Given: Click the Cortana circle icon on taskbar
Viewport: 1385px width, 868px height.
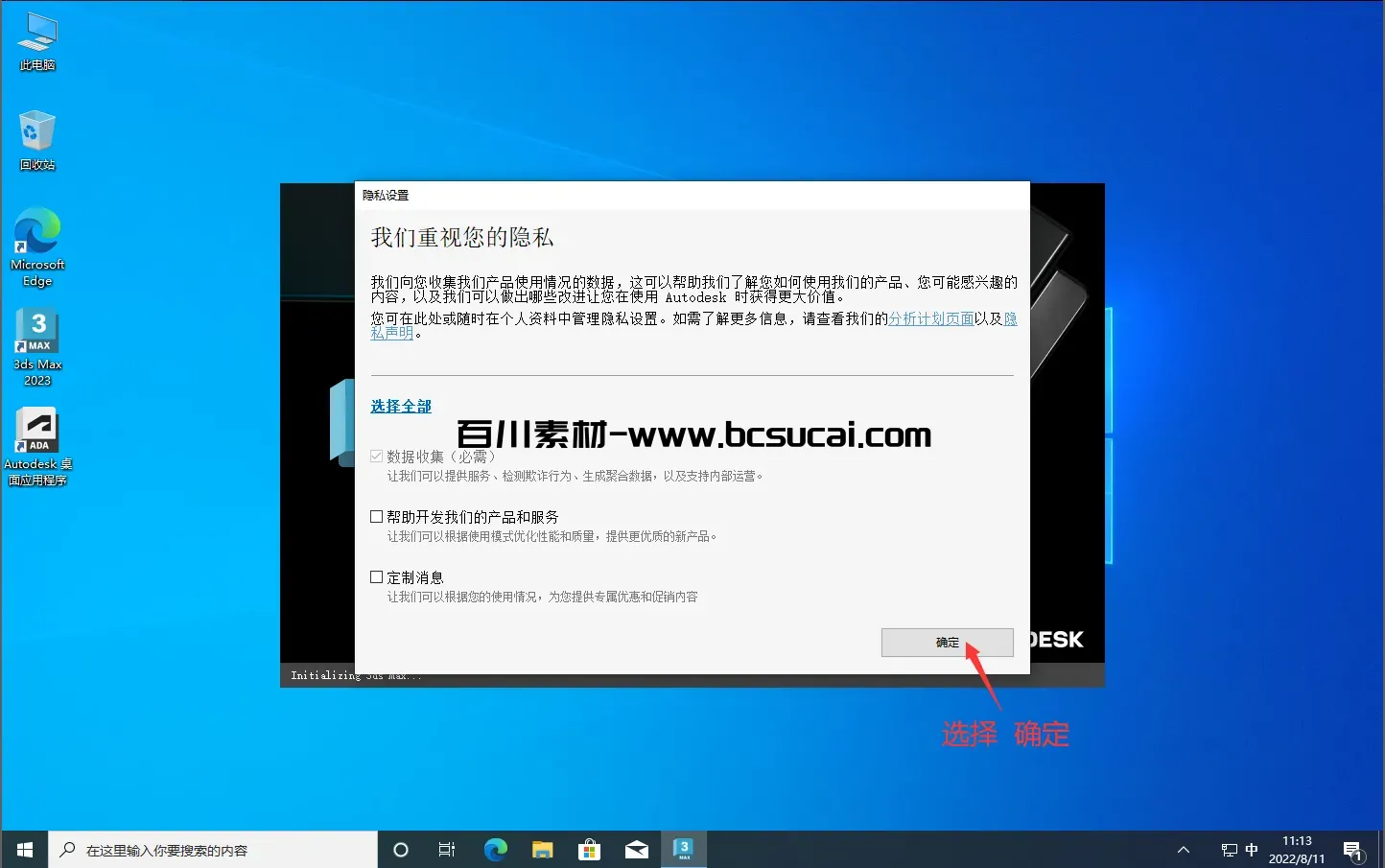Looking at the screenshot, I should click(x=401, y=850).
